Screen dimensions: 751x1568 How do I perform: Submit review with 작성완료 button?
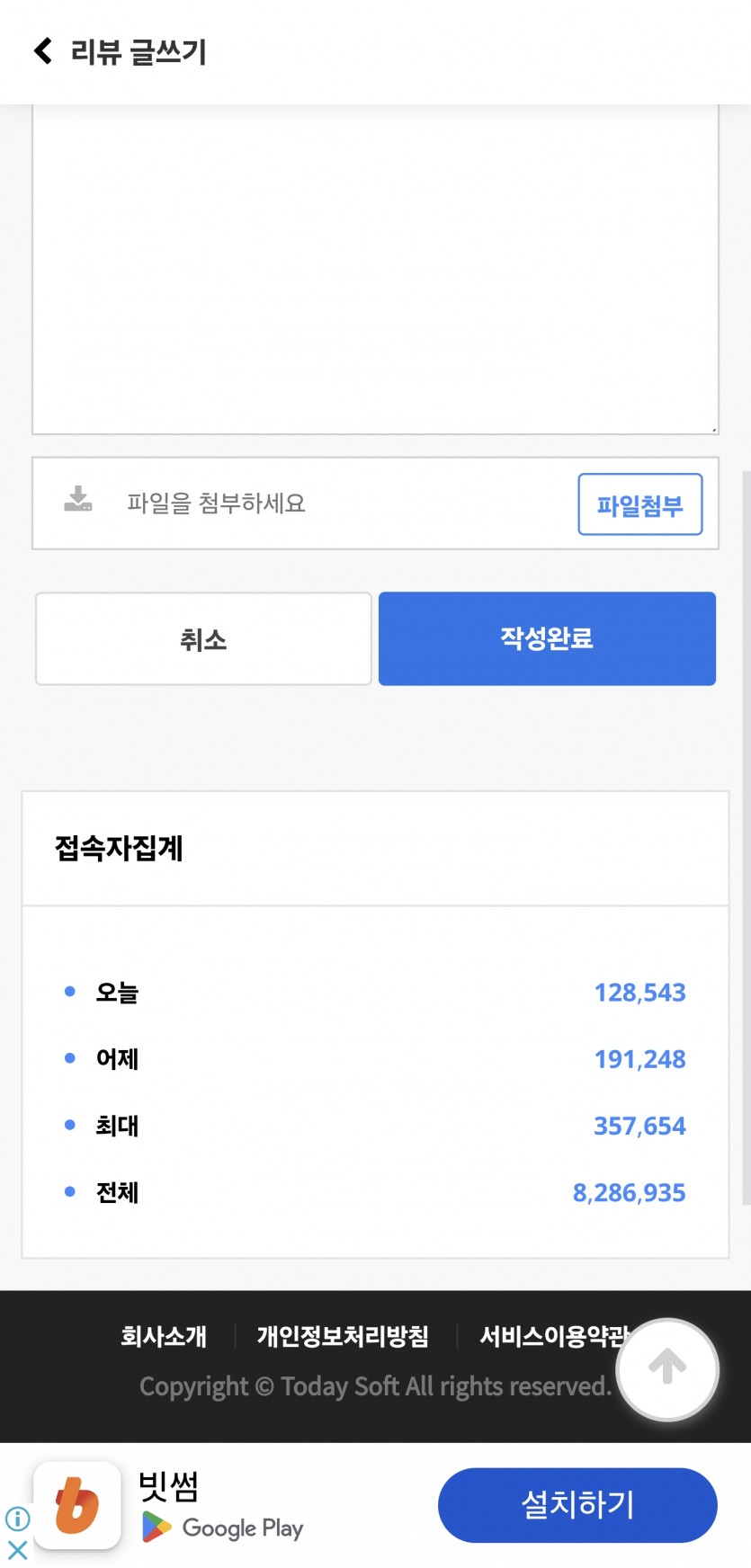pyautogui.click(x=547, y=638)
